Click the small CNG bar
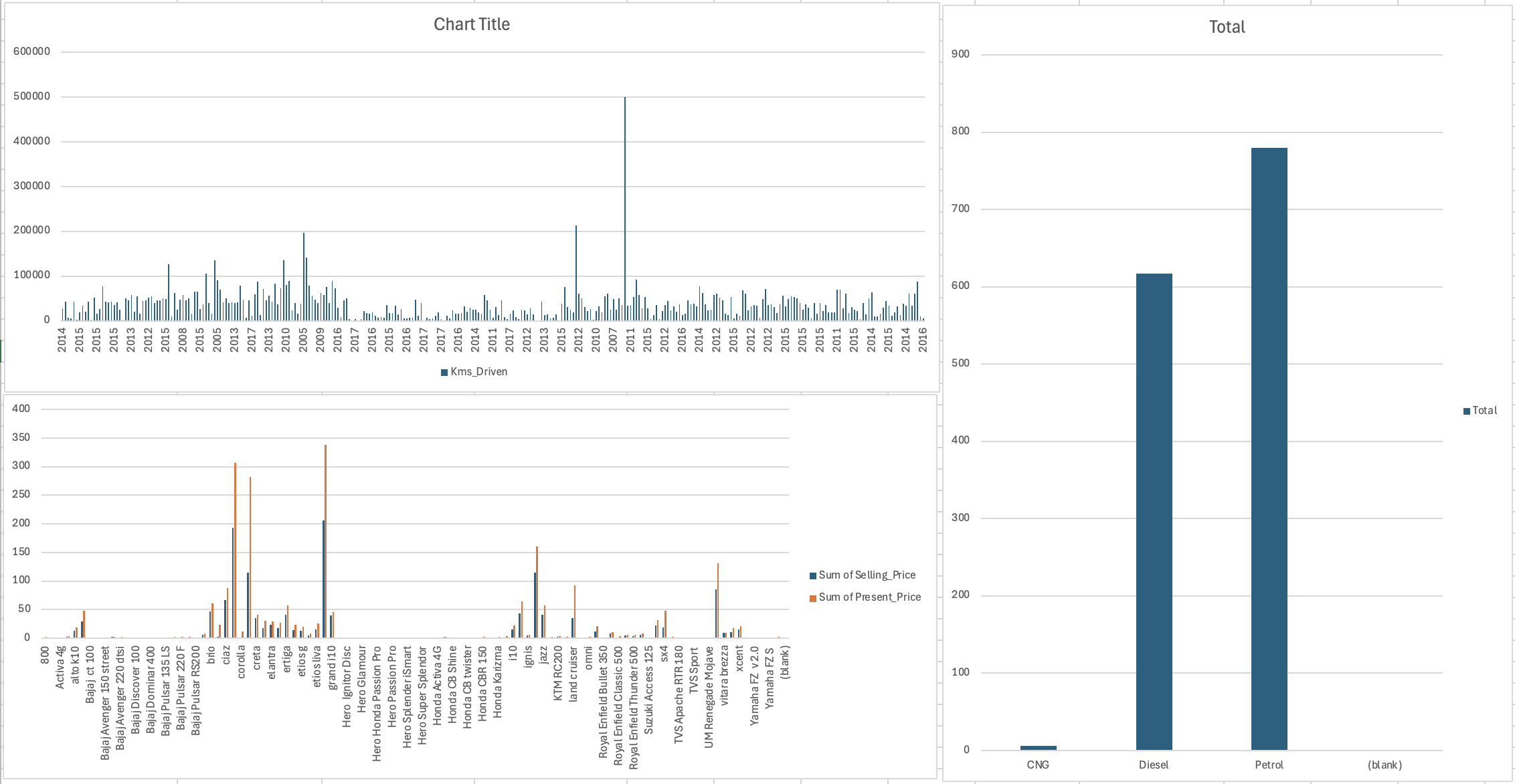Screen dimensions: 1515x784 tap(1038, 747)
